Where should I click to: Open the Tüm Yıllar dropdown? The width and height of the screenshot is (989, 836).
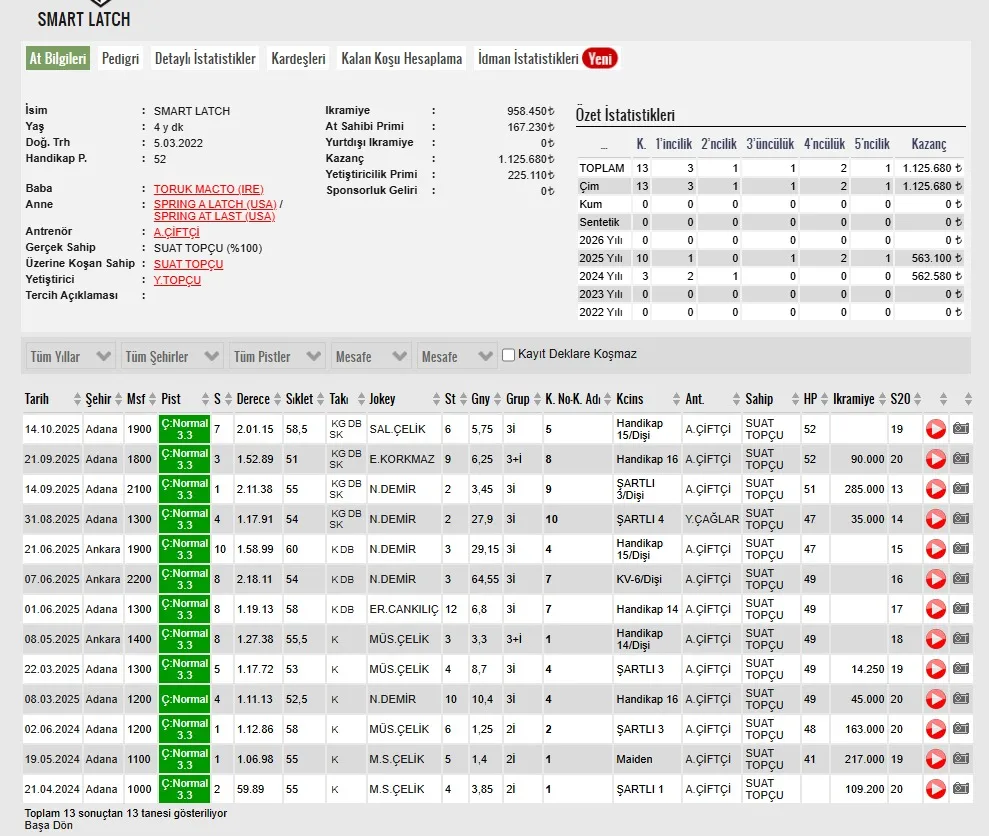click(x=69, y=356)
